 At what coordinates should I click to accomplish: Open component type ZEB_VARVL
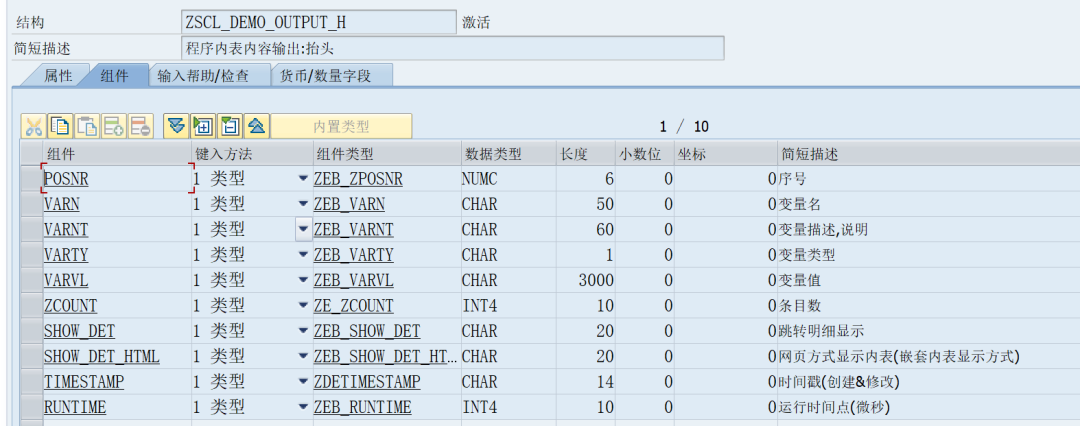(x=353, y=281)
